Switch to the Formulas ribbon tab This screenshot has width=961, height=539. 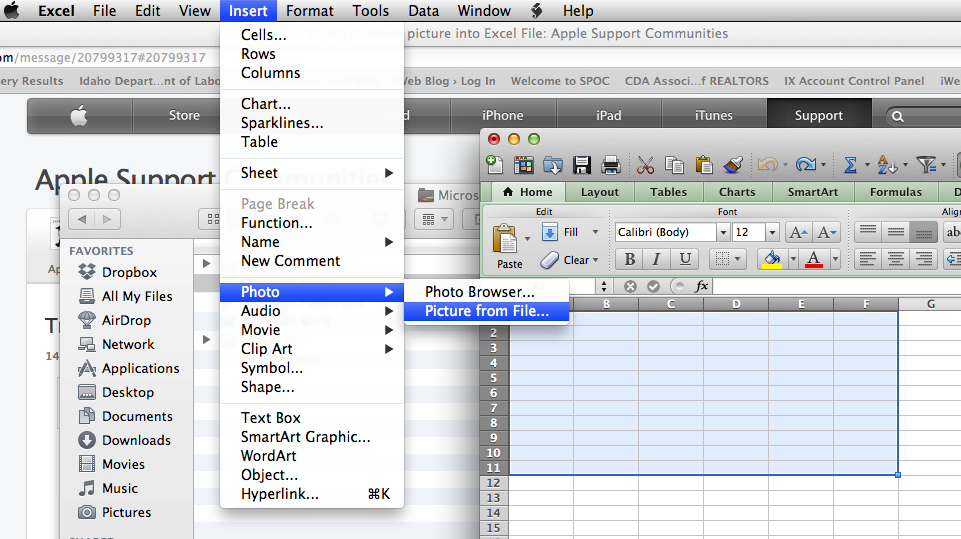pyautogui.click(x=895, y=192)
